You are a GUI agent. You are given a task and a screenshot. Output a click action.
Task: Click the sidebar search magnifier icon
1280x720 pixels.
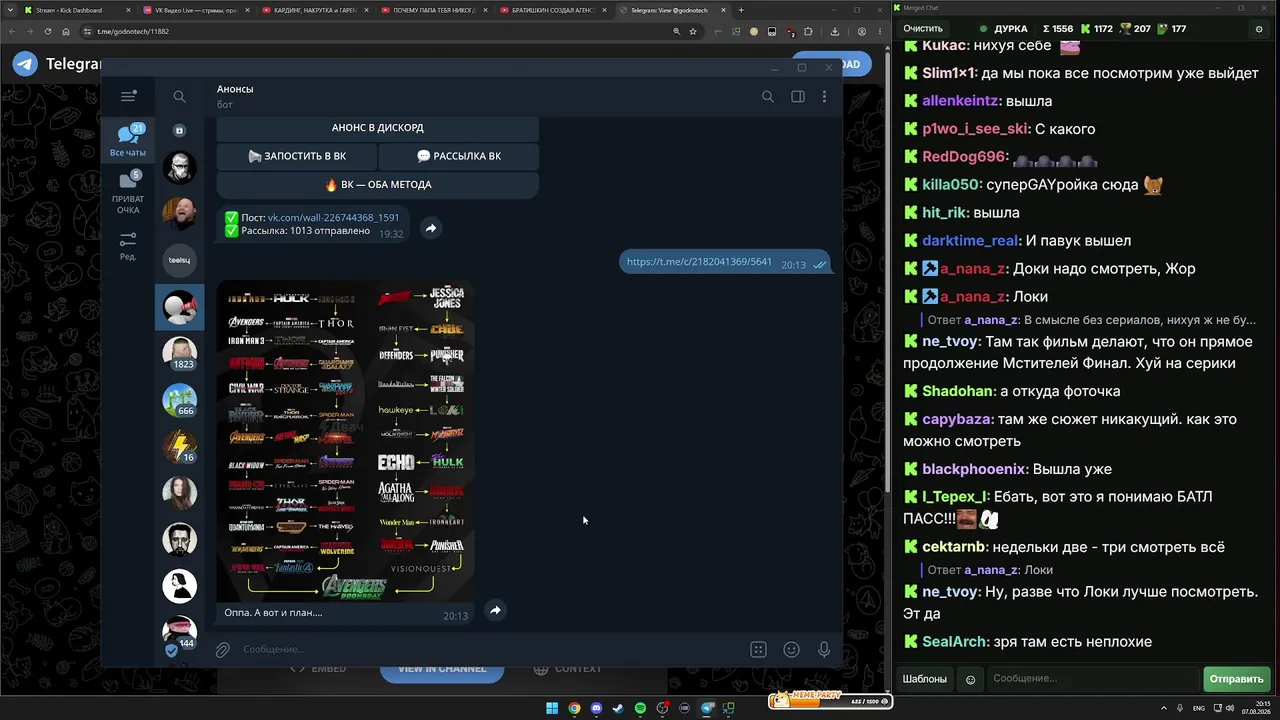(179, 97)
